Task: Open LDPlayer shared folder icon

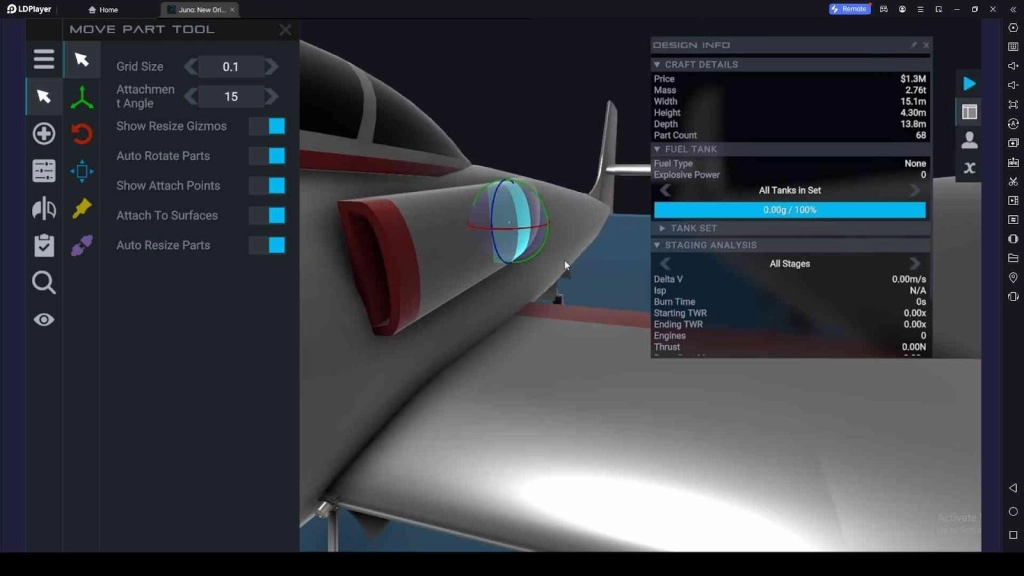Action: pos(1013,258)
